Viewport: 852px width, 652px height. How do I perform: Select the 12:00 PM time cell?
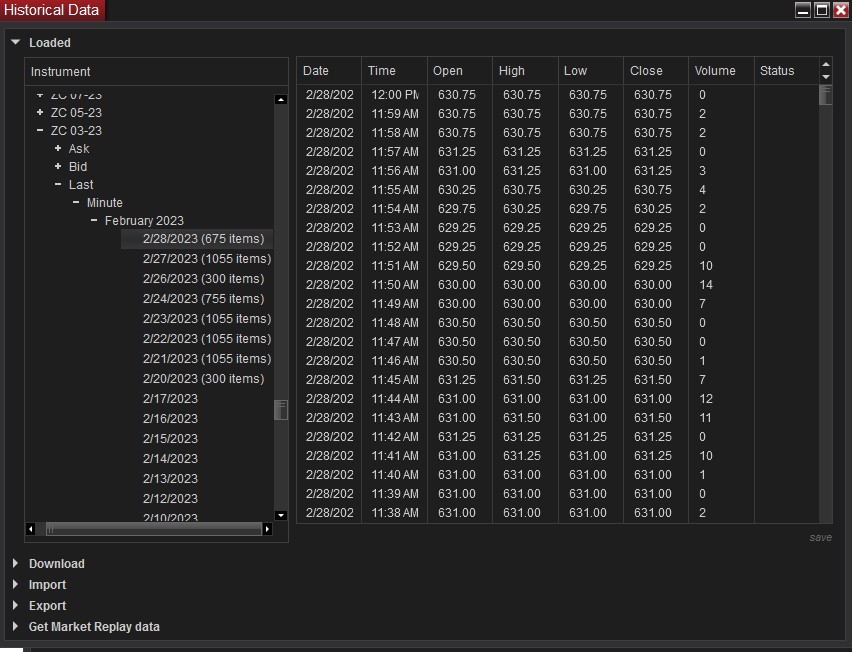pyautogui.click(x=395, y=95)
